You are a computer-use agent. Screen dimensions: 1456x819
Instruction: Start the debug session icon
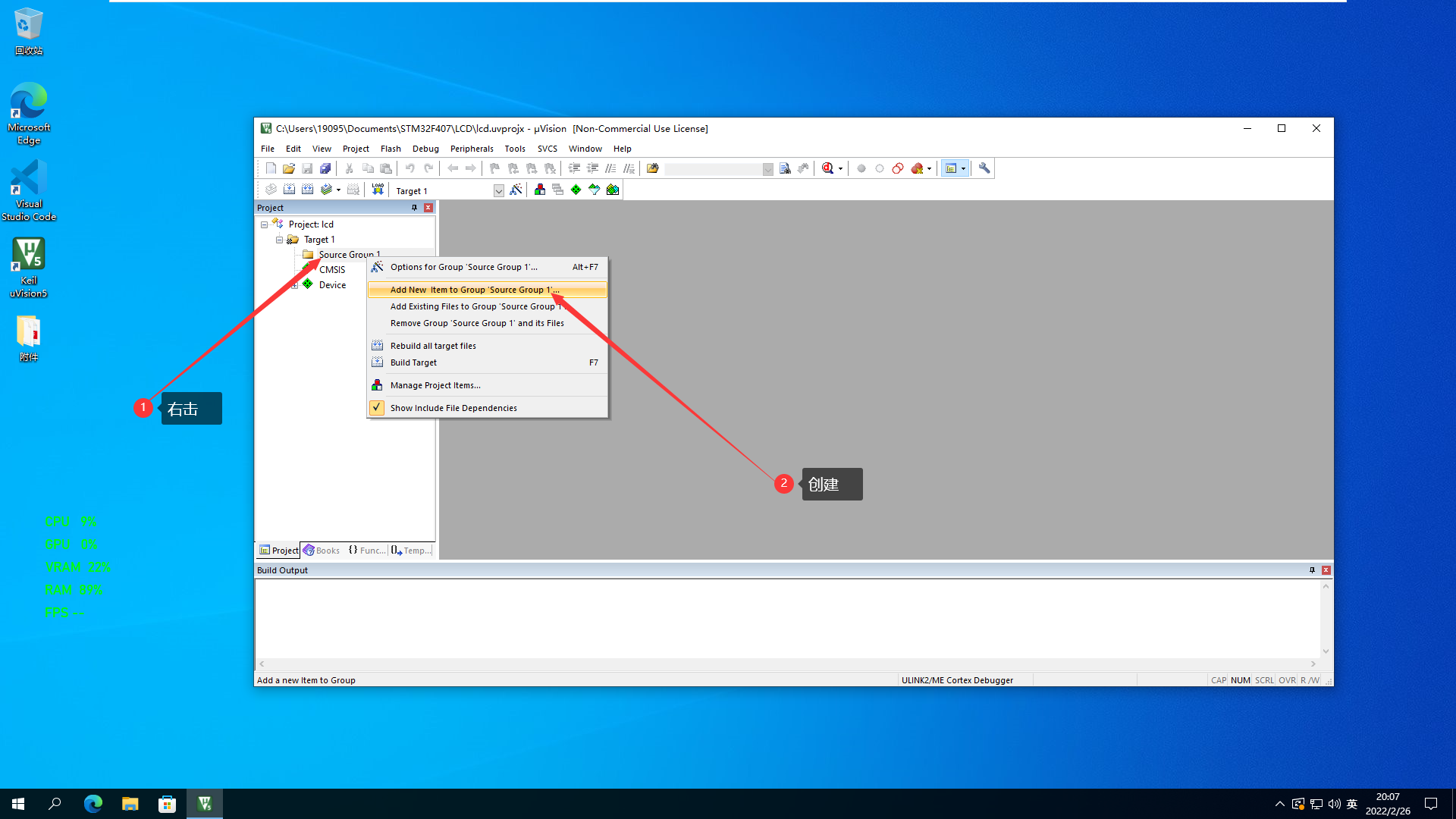(x=828, y=168)
